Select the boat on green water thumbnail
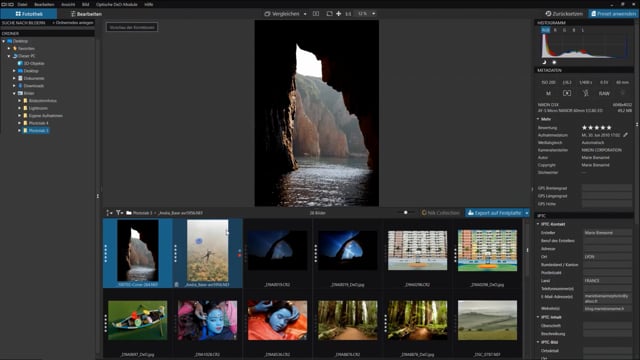 tap(138, 321)
